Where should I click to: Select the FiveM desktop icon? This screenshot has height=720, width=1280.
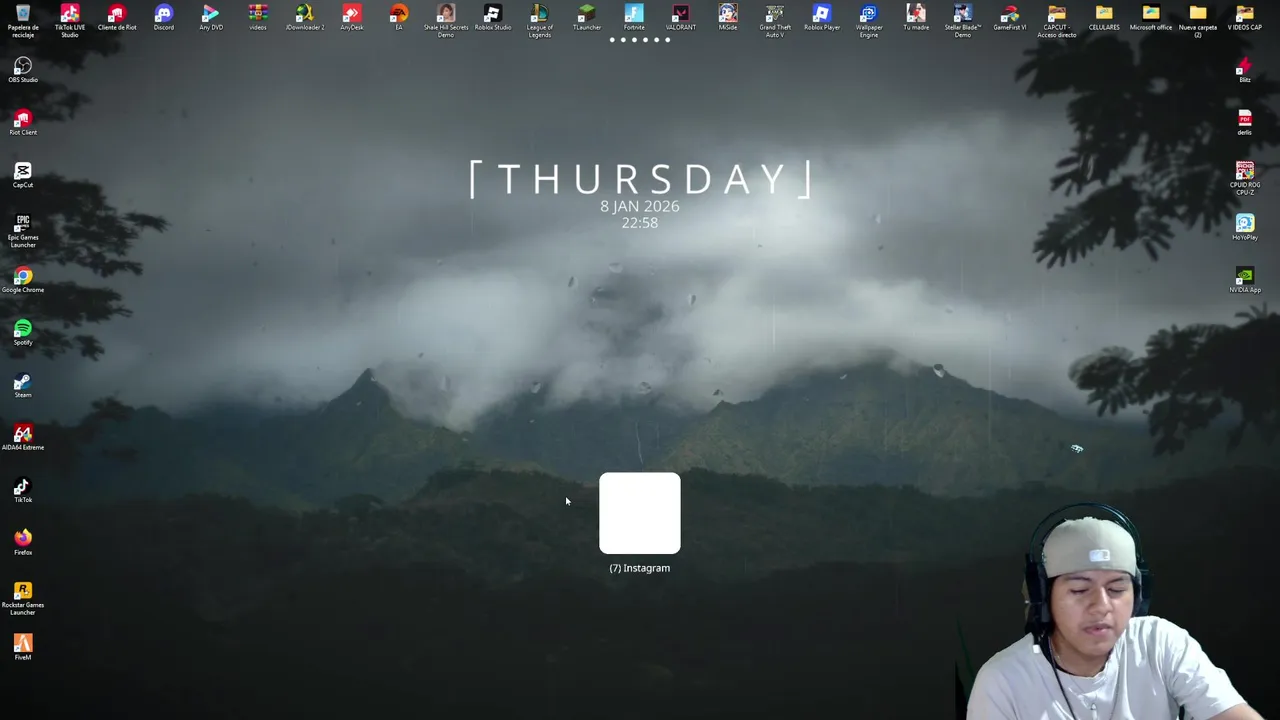(x=23, y=645)
